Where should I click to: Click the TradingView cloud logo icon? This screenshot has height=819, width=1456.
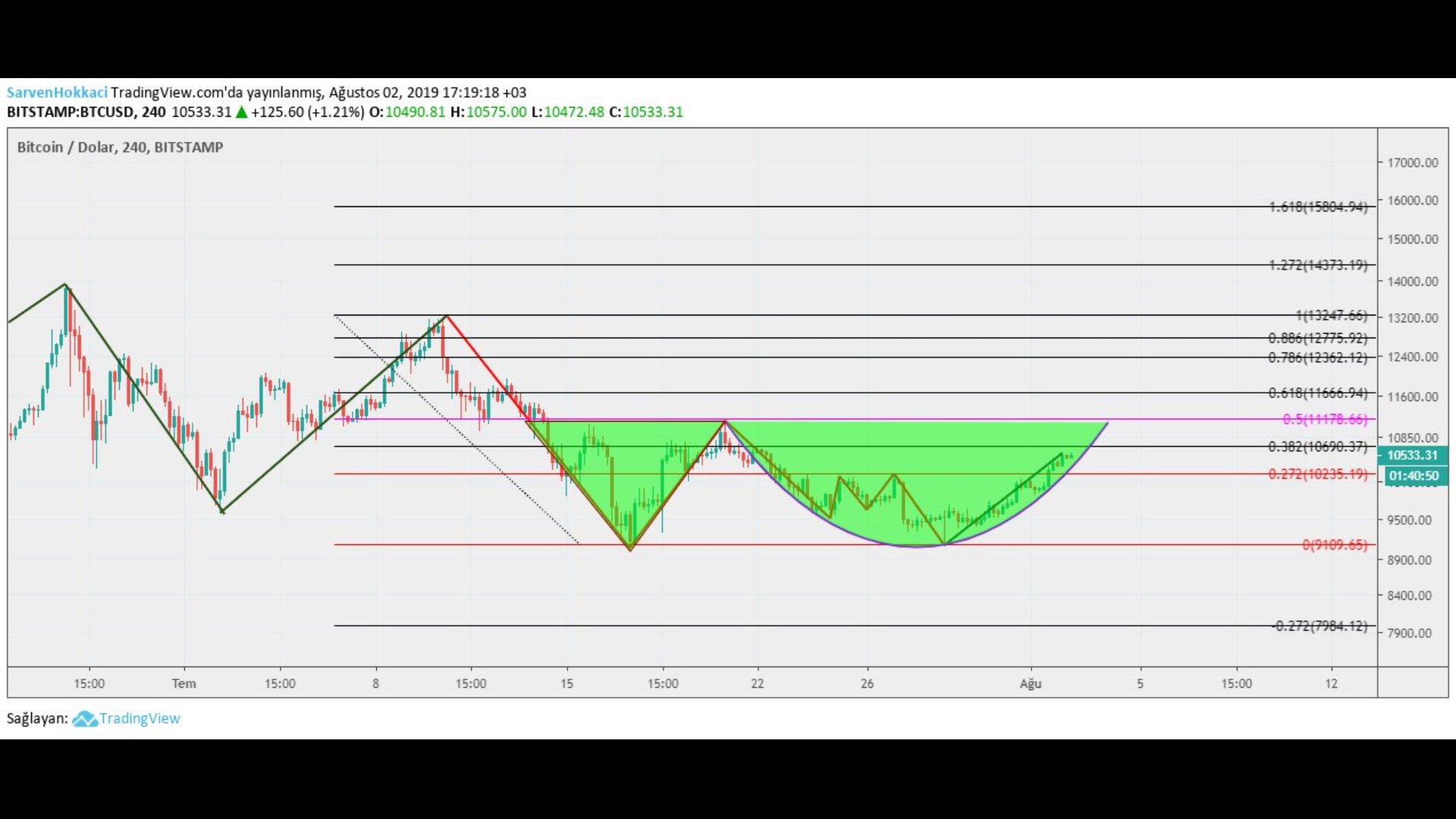pos(84,718)
